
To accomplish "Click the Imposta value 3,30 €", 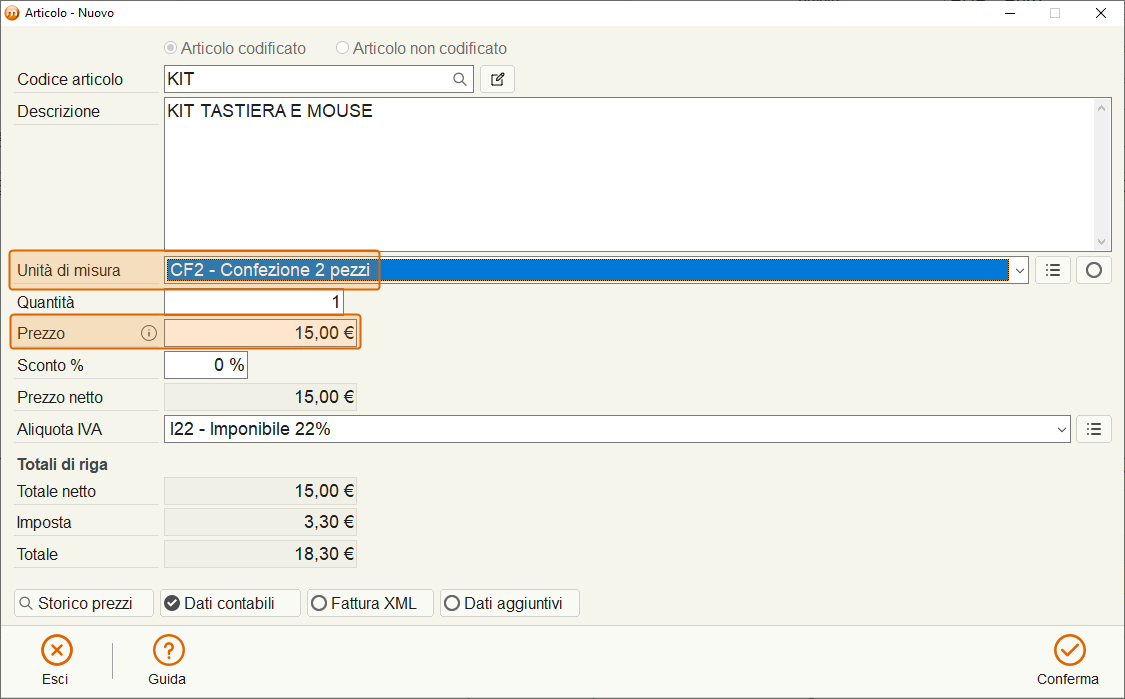I will 260,522.
